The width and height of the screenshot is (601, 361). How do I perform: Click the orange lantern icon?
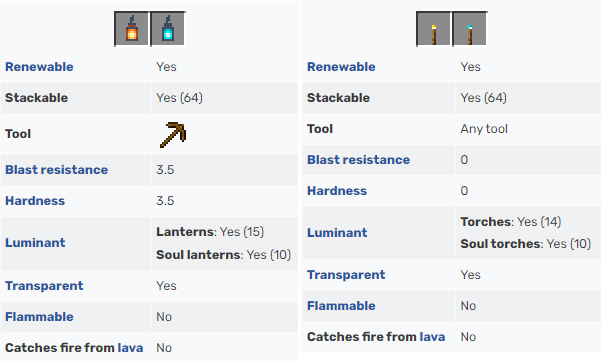(x=131, y=29)
